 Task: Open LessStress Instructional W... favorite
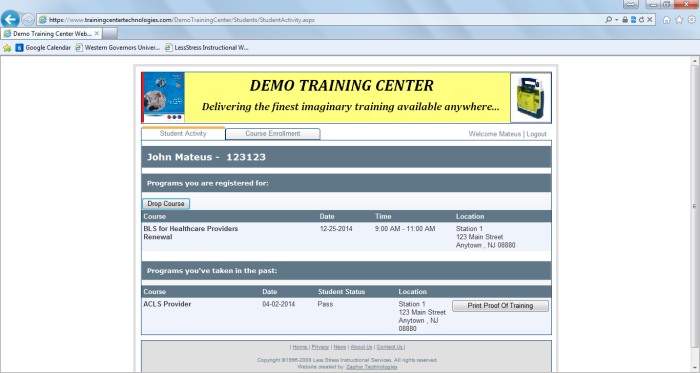point(207,48)
